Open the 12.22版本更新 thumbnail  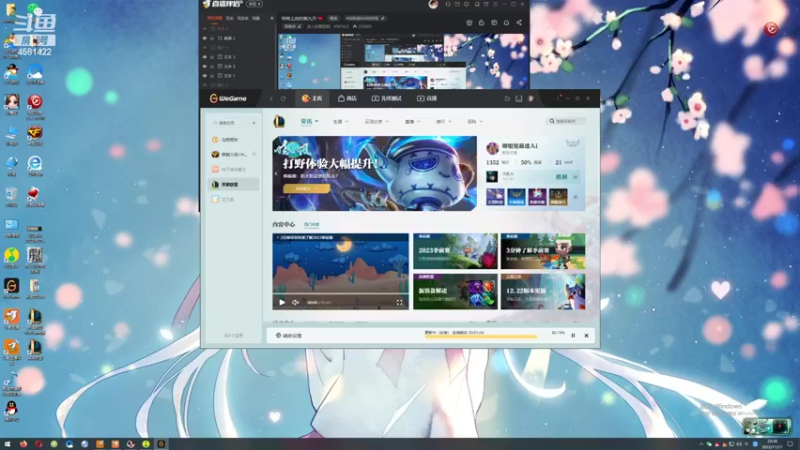pyautogui.click(x=543, y=291)
